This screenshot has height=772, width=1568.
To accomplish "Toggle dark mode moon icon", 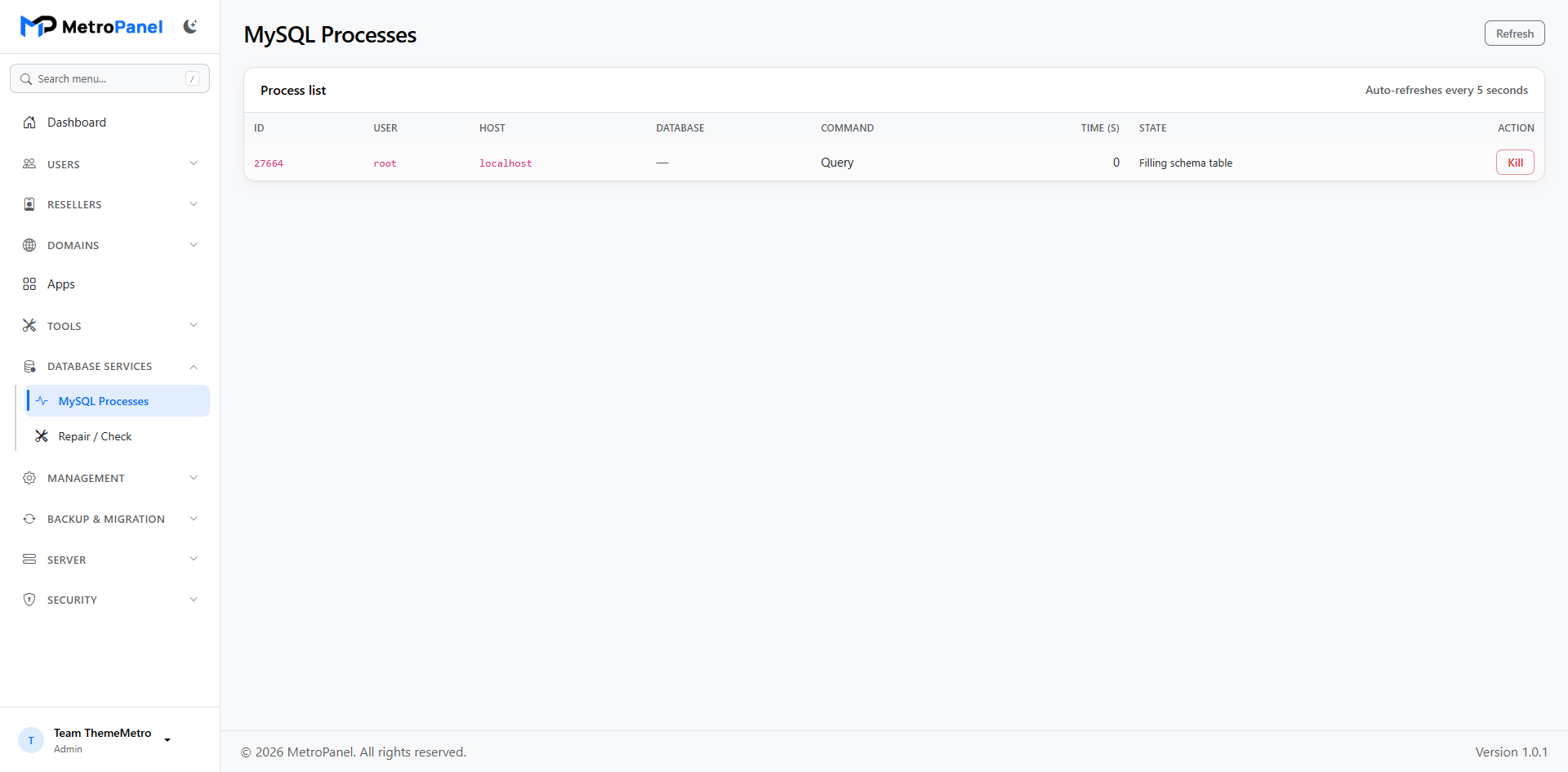I will point(190,27).
